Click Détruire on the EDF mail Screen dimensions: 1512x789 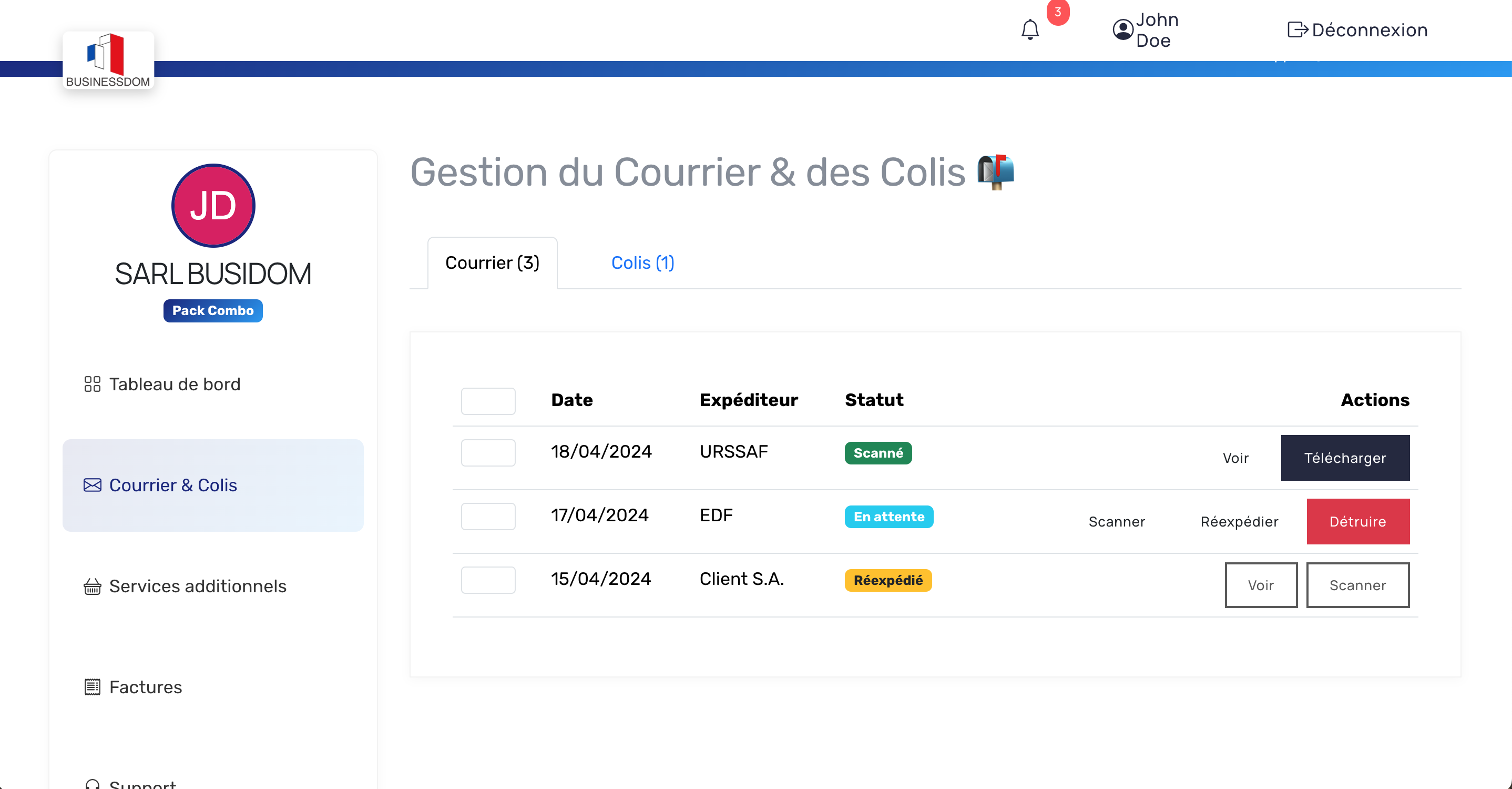tap(1357, 521)
